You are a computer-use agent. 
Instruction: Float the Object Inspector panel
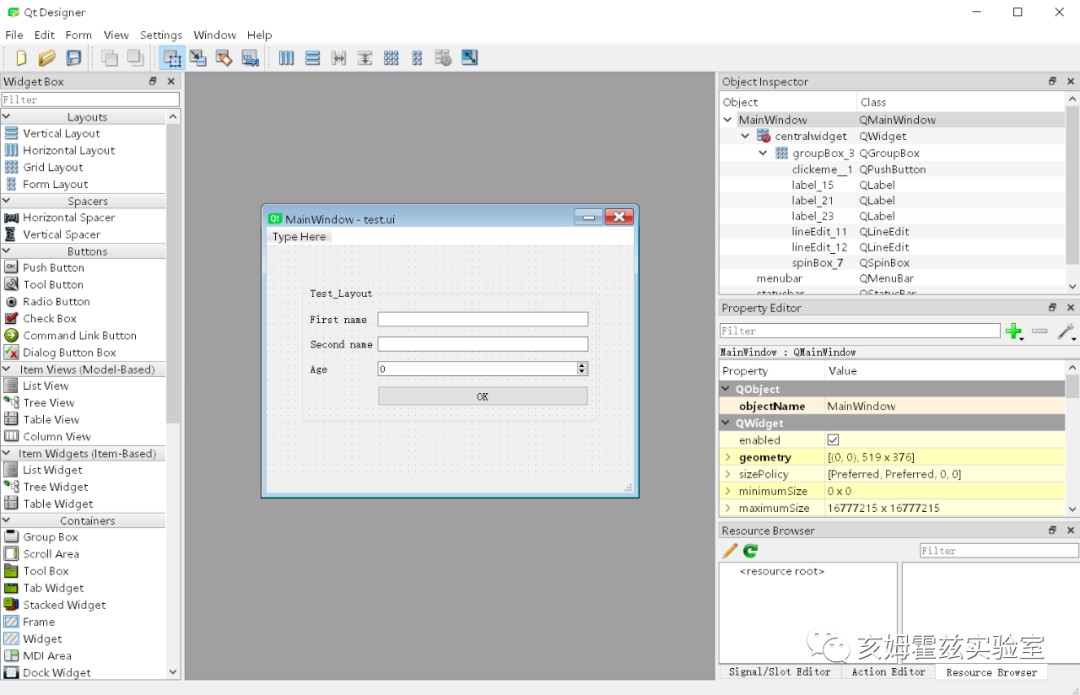pyautogui.click(x=1052, y=81)
